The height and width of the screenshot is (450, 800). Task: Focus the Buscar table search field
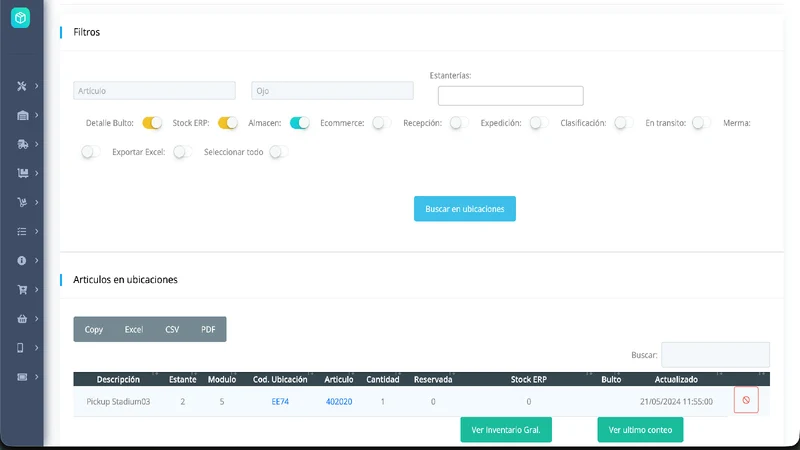[715, 355]
